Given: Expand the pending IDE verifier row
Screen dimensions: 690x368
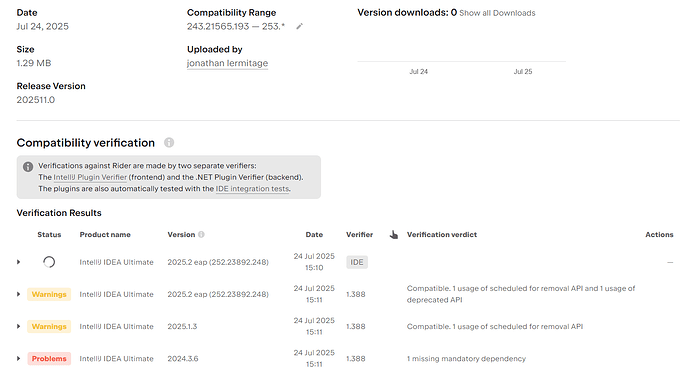Looking at the screenshot, I should (18, 262).
